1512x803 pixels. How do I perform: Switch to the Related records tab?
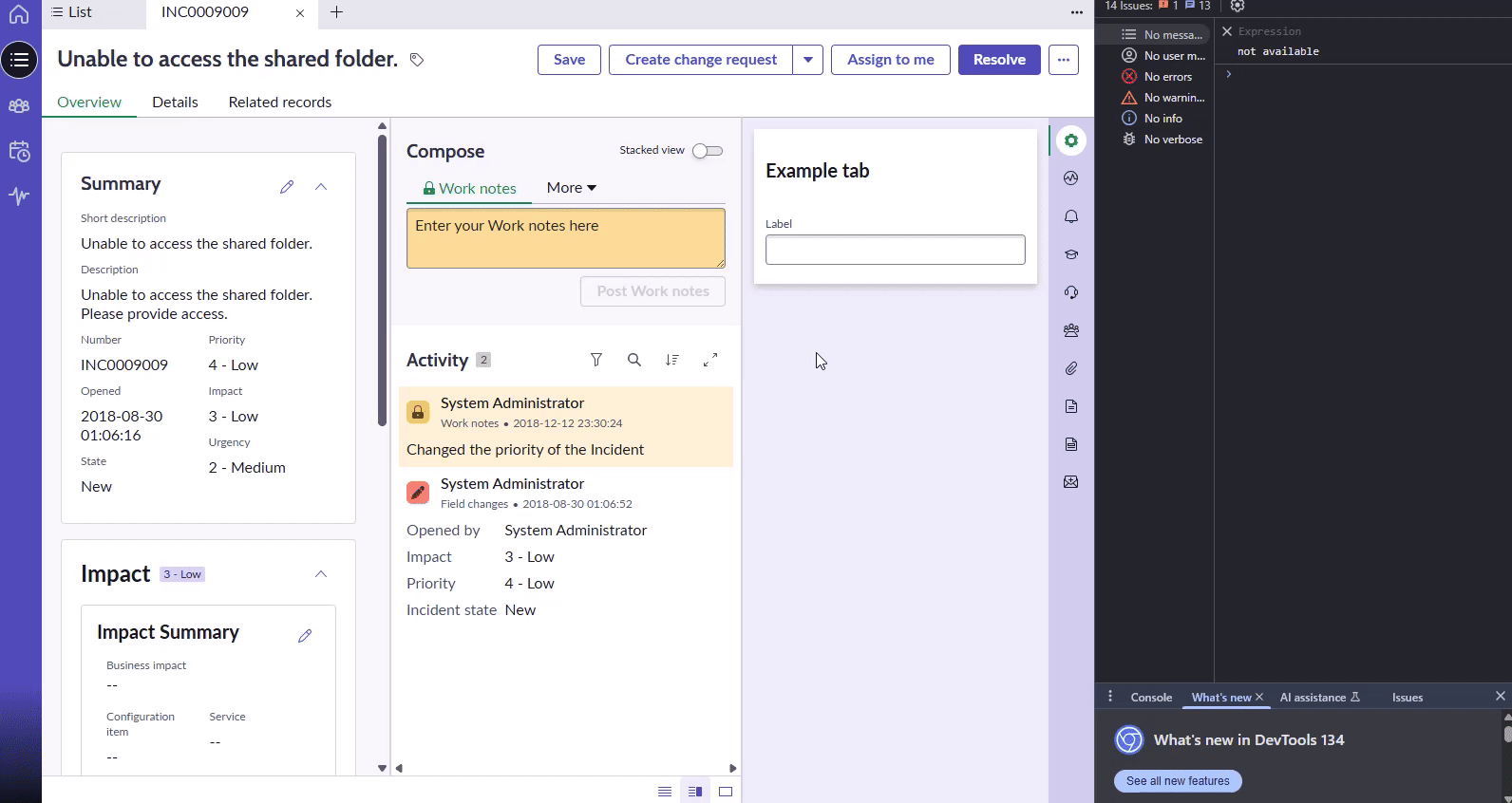tap(280, 103)
